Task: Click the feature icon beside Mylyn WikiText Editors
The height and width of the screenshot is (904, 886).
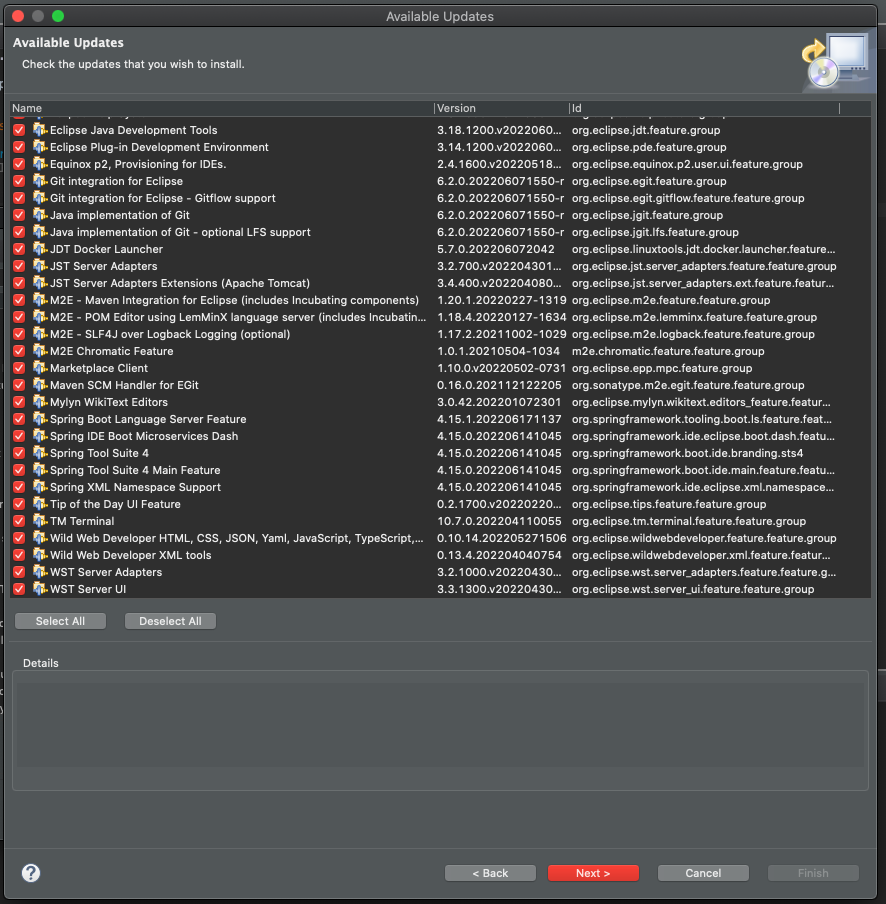Action: (x=40, y=402)
